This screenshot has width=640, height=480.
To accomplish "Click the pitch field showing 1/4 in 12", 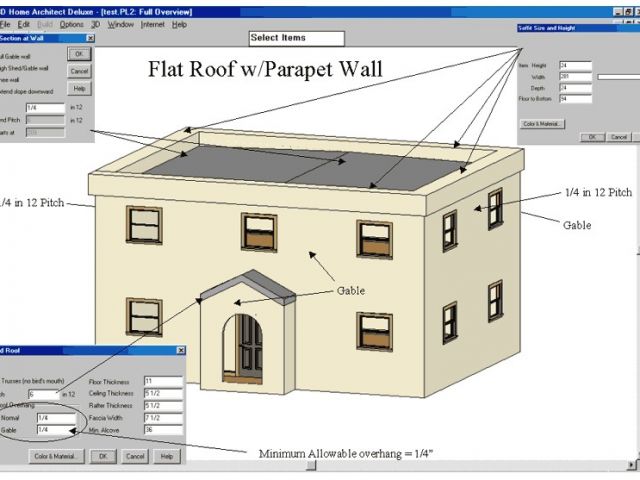I will pos(47,106).
